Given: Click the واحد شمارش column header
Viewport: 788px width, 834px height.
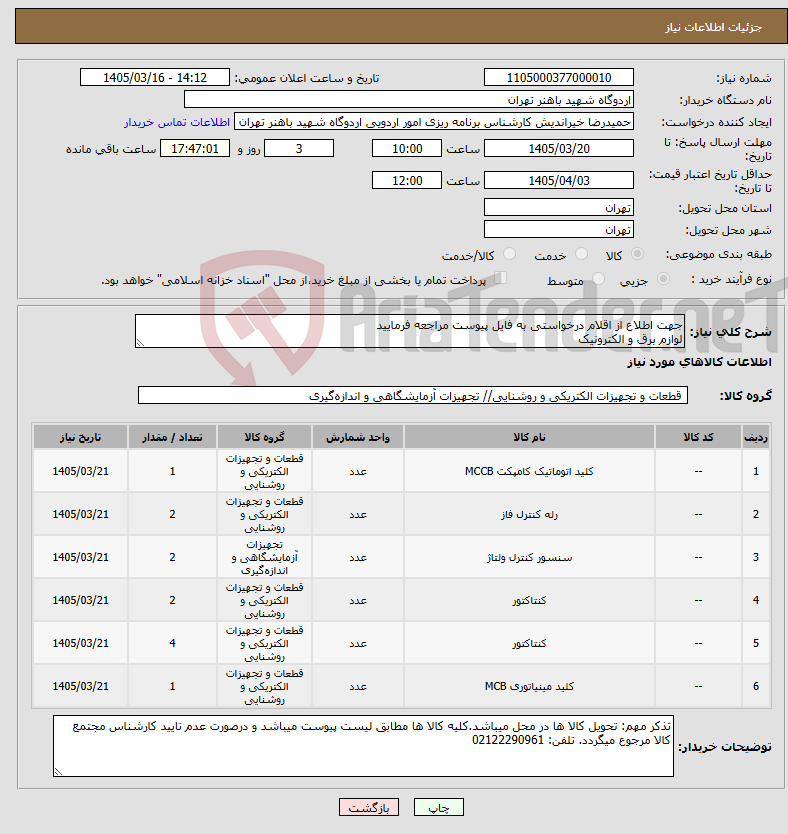Looking at the screenshot, I should point(358,437).
